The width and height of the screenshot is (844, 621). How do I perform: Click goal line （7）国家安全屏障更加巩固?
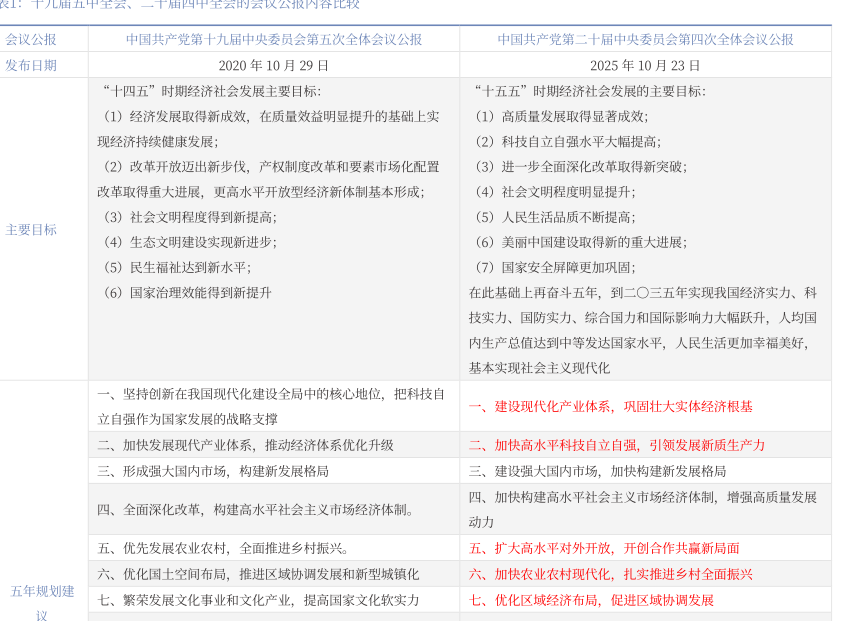click(554, 267)
